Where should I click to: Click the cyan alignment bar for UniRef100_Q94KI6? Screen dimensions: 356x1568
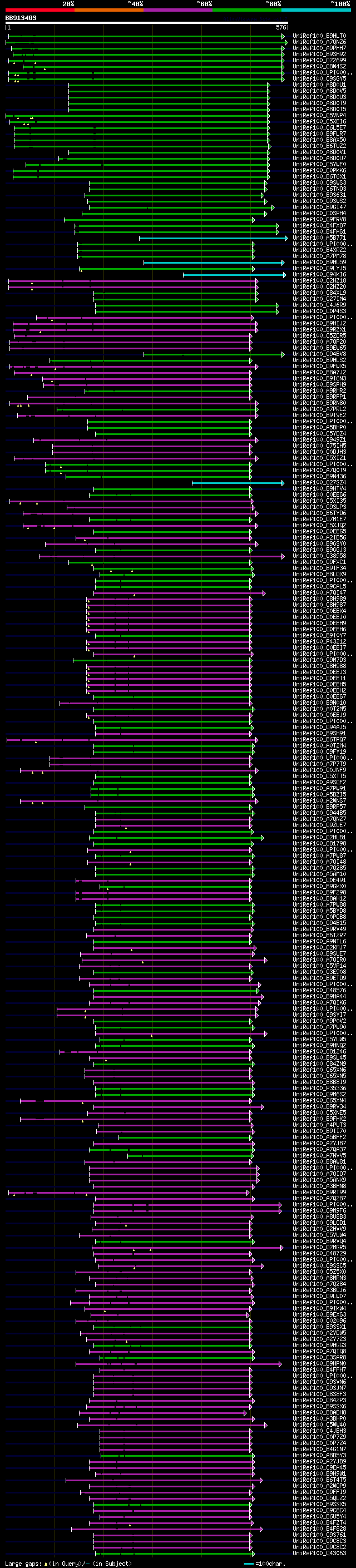(x=234, y=275)
